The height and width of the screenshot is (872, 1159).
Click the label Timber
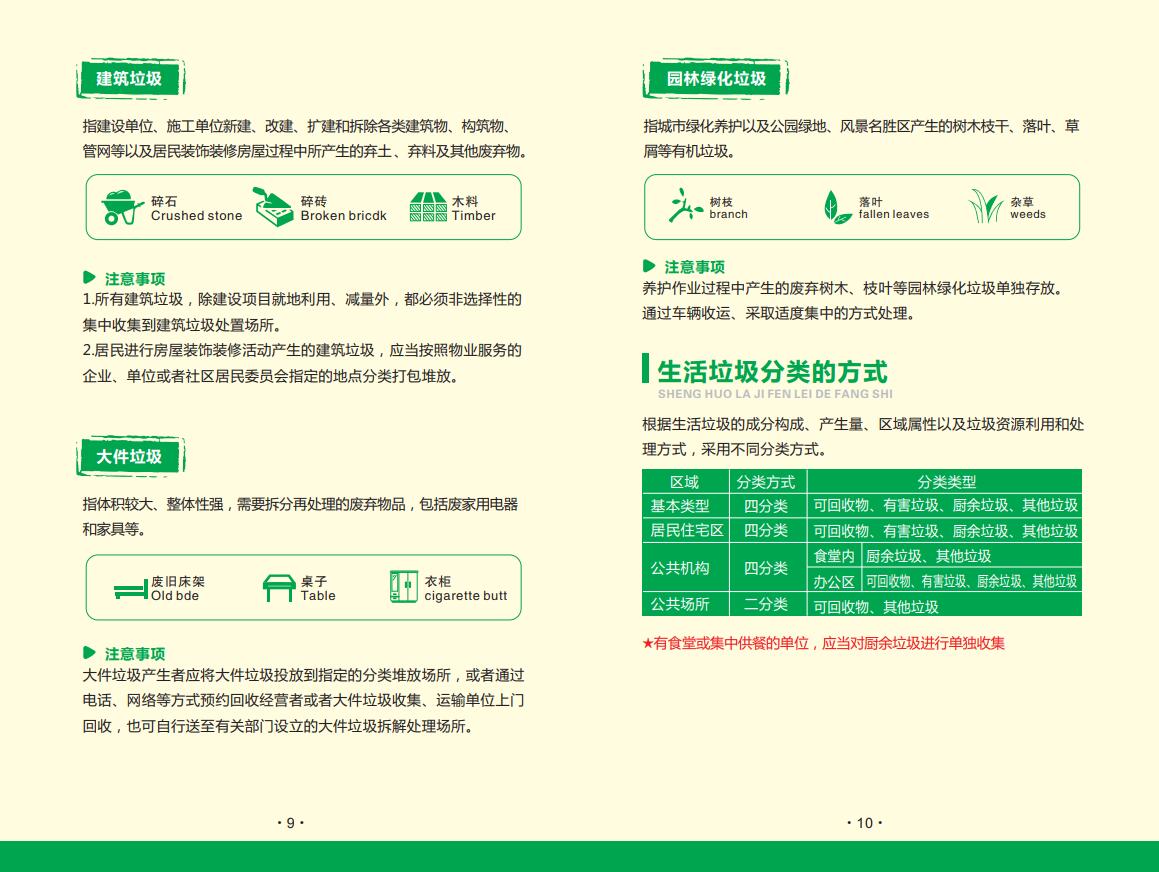coord(474,216)
